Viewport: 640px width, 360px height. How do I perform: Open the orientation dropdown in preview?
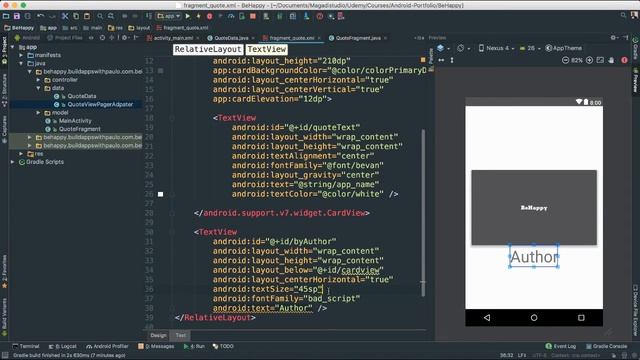pos(463,48)
